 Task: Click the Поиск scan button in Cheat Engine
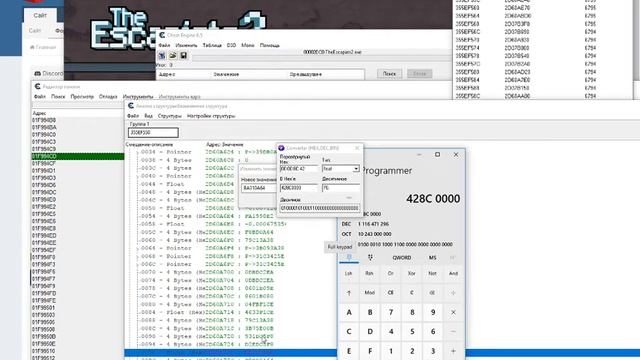click(389, 74)
